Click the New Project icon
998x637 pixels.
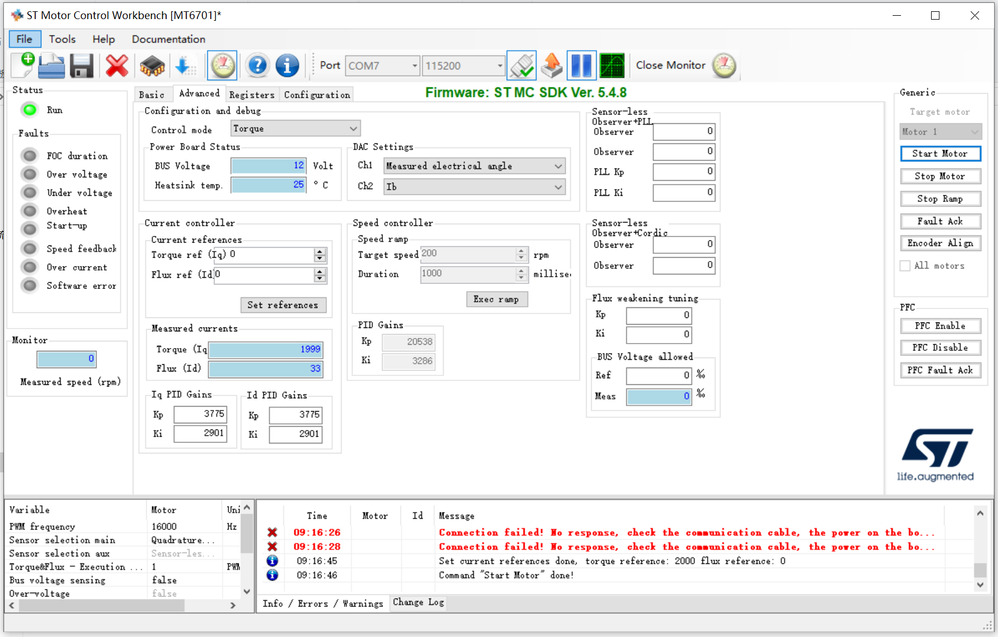[x=24, y=66]
